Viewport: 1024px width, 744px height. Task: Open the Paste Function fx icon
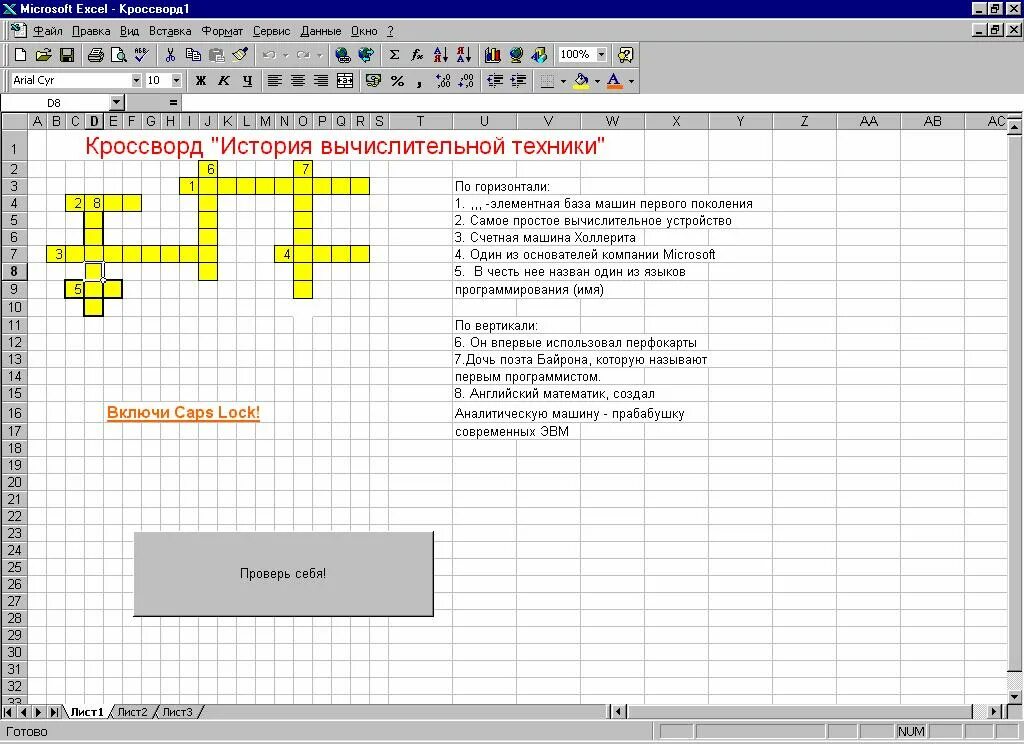point(417,55)
